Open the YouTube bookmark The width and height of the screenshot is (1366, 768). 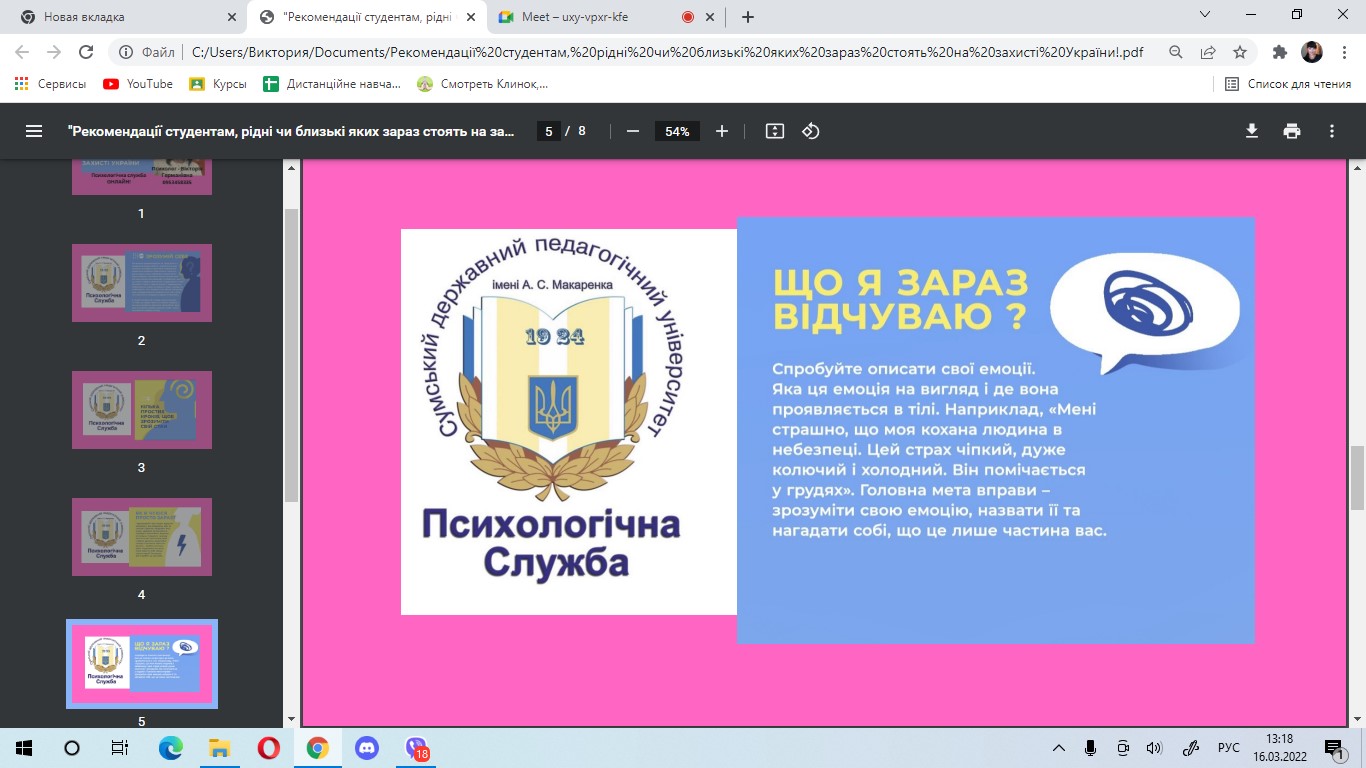point(138,84)
